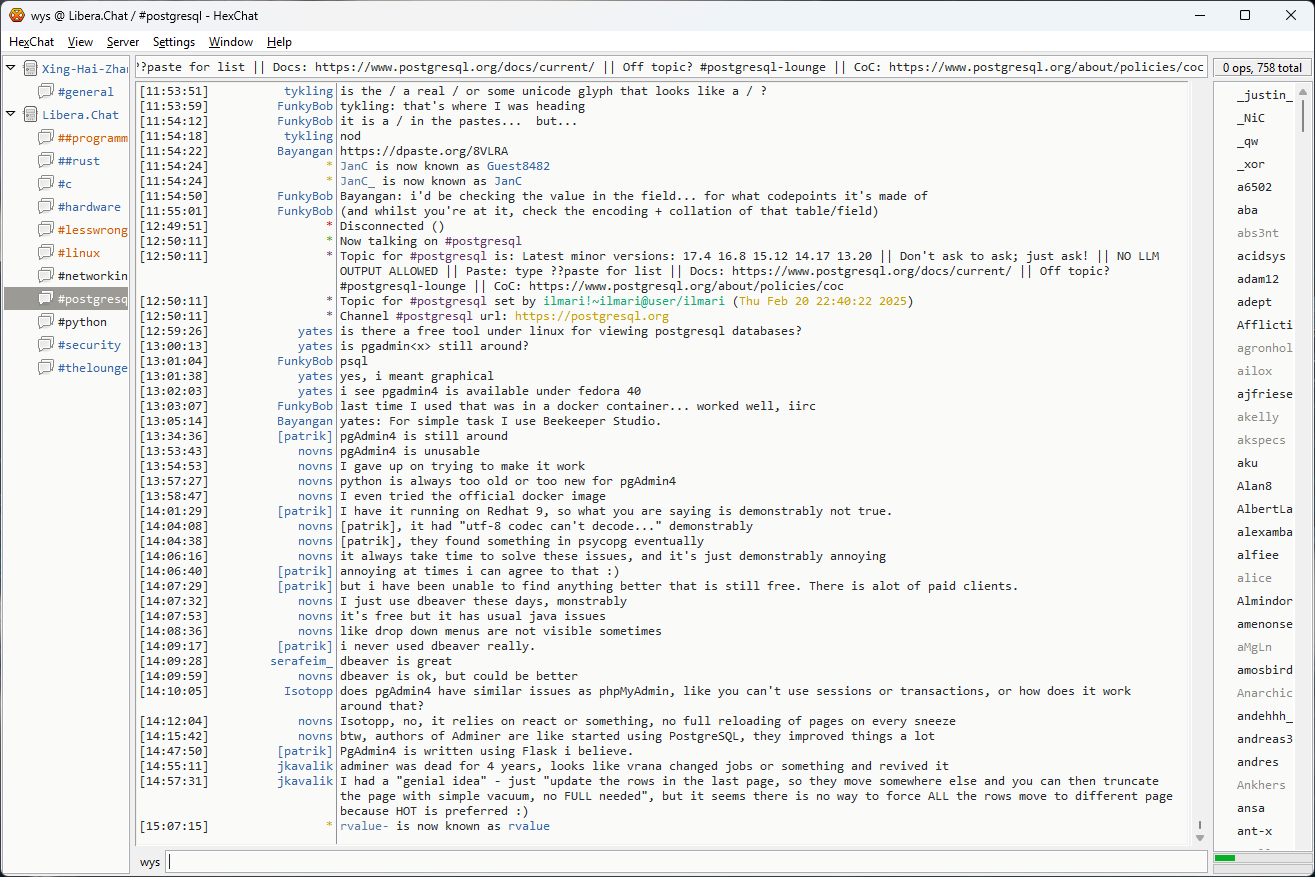Click the icon beside #thelounge channel
This screenshot has height=877, width=1315.
[45, 368]
